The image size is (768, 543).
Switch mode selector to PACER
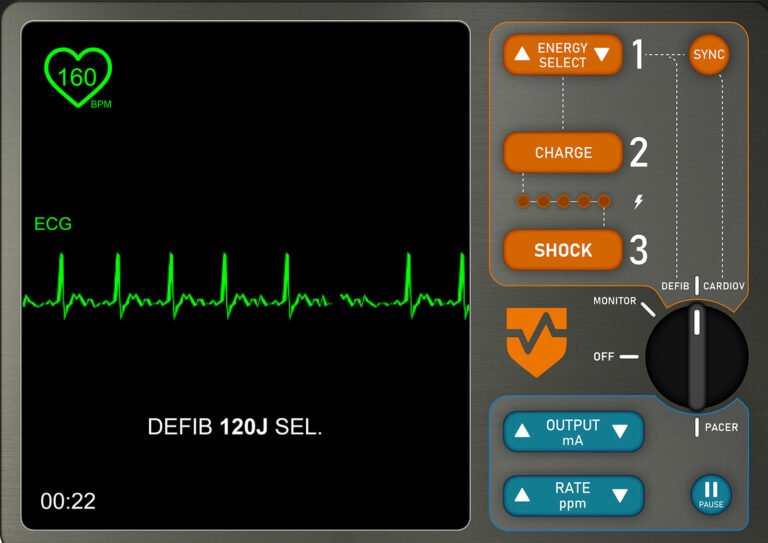tap(720, 427)
